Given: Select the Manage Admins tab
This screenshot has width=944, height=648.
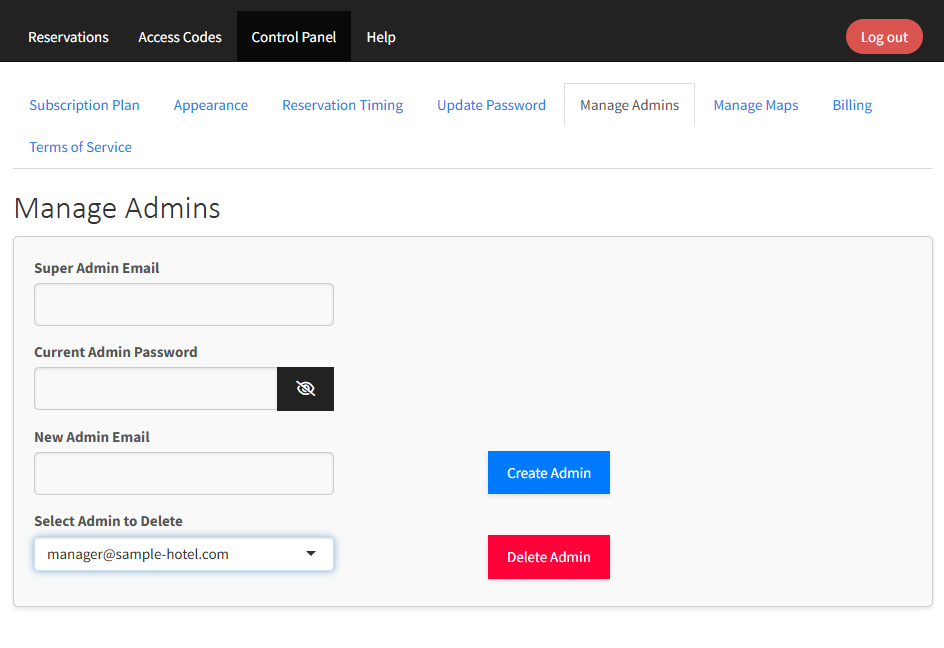Looking at the screenshot, I should [629, 104].
